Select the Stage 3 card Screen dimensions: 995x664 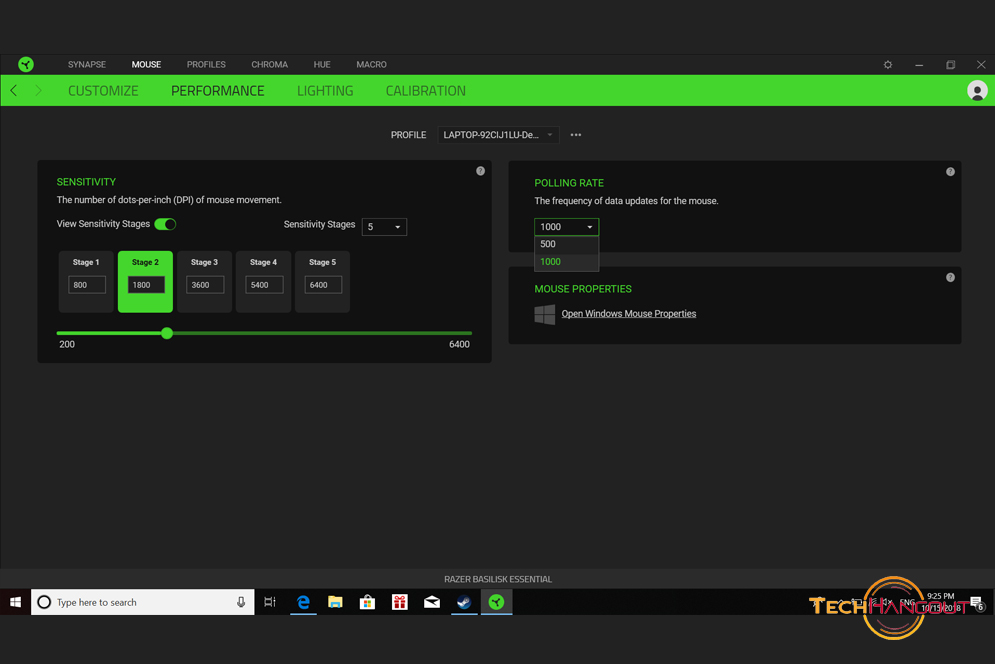tap(204, 281)
